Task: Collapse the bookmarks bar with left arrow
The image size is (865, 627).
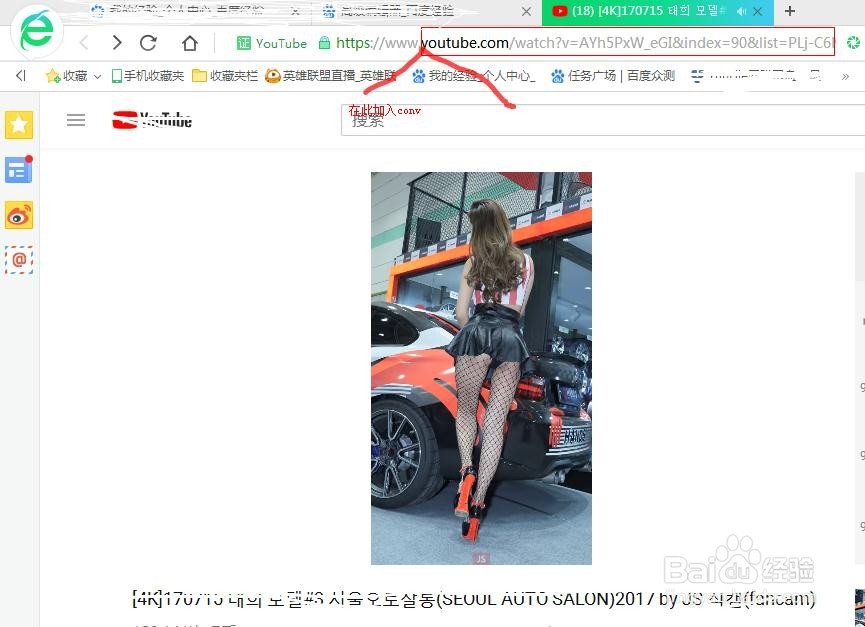Action: coord(21,75)
